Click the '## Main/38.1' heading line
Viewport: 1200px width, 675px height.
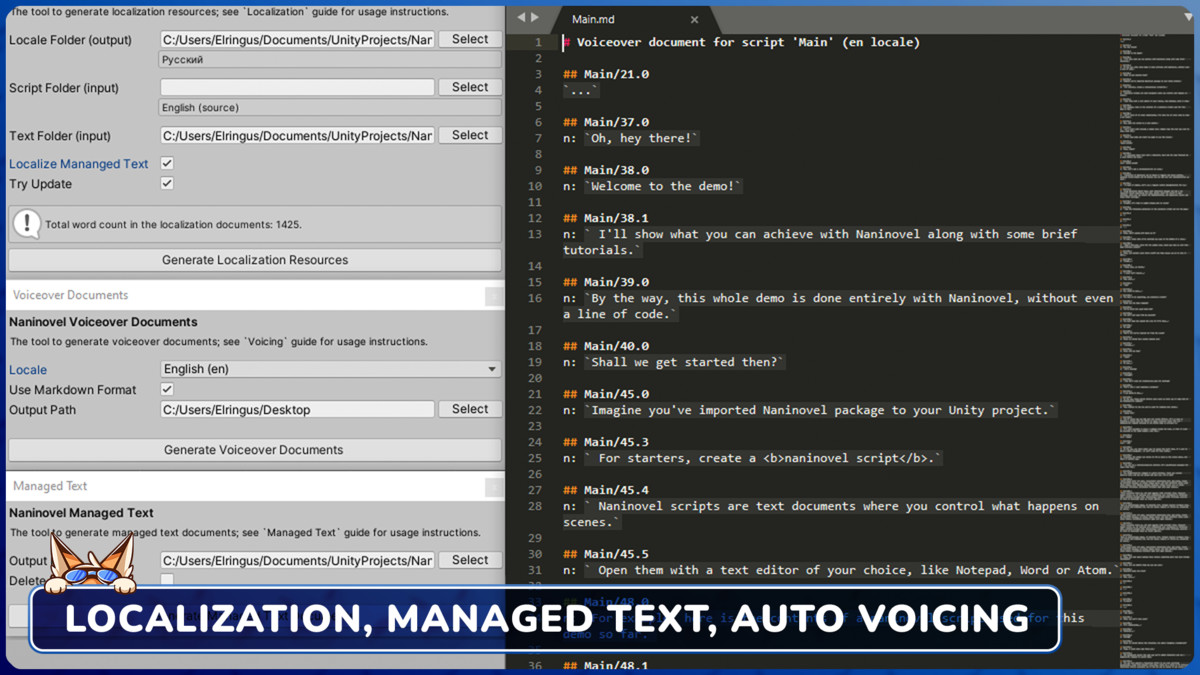606,218
